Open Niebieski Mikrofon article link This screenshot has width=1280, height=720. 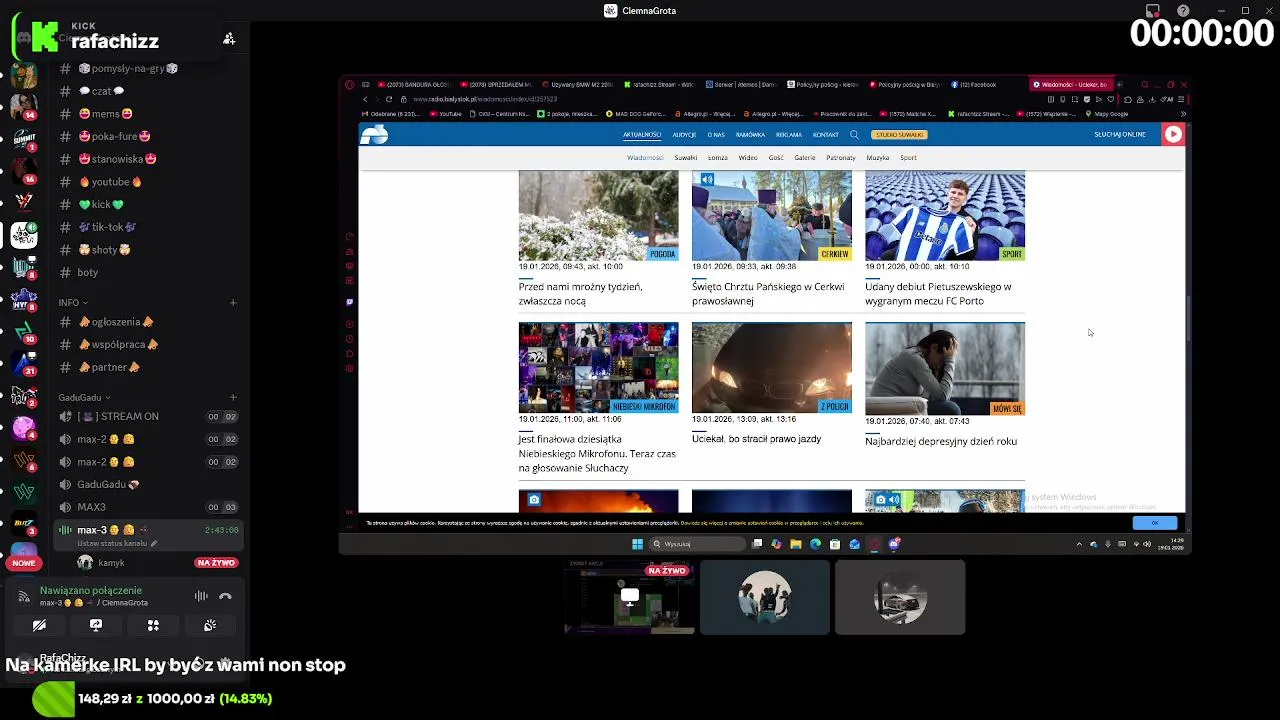(597, 453)
